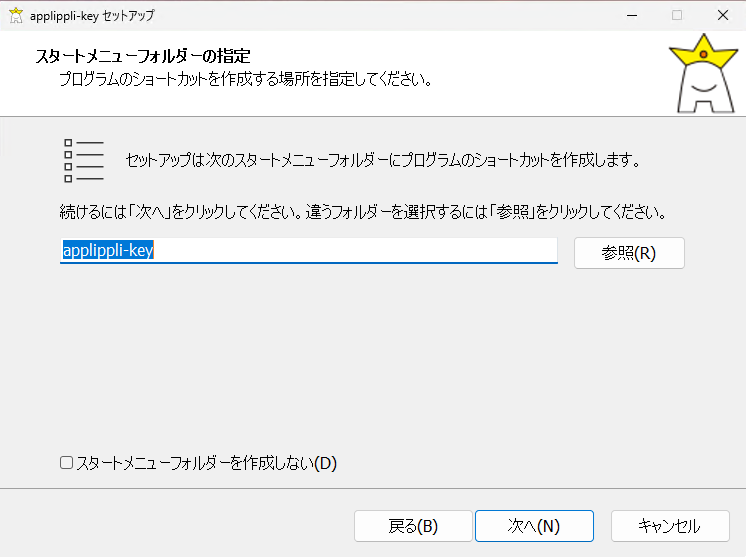This screenshot has width=746, height=557.
Task: Minimize the setup window
Action: [x=632, y=16]
